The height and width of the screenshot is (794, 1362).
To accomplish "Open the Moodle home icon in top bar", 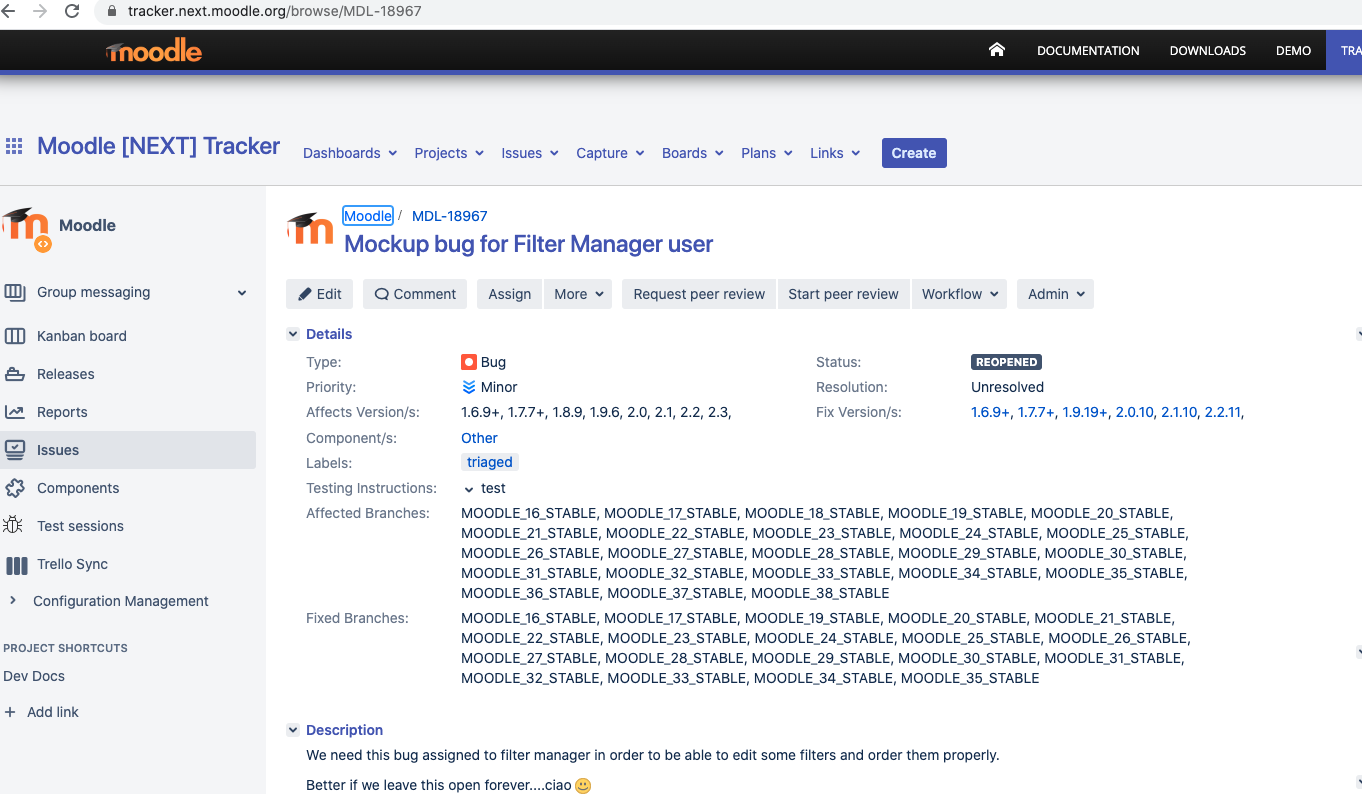I will click(x=996, y=50).
